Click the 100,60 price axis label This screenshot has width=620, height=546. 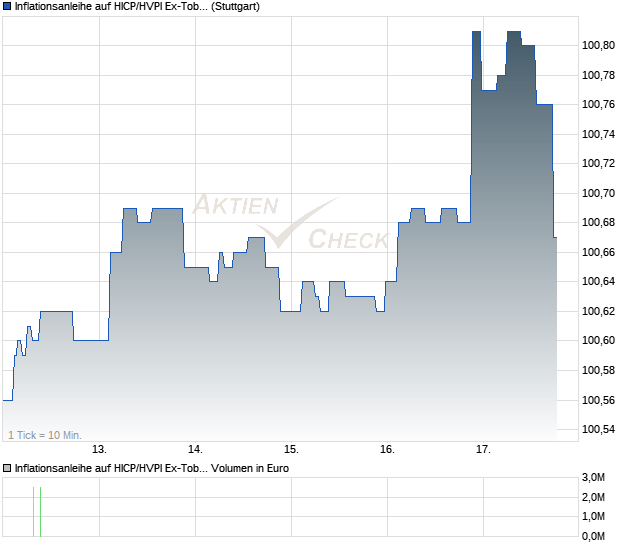(598, 340)
